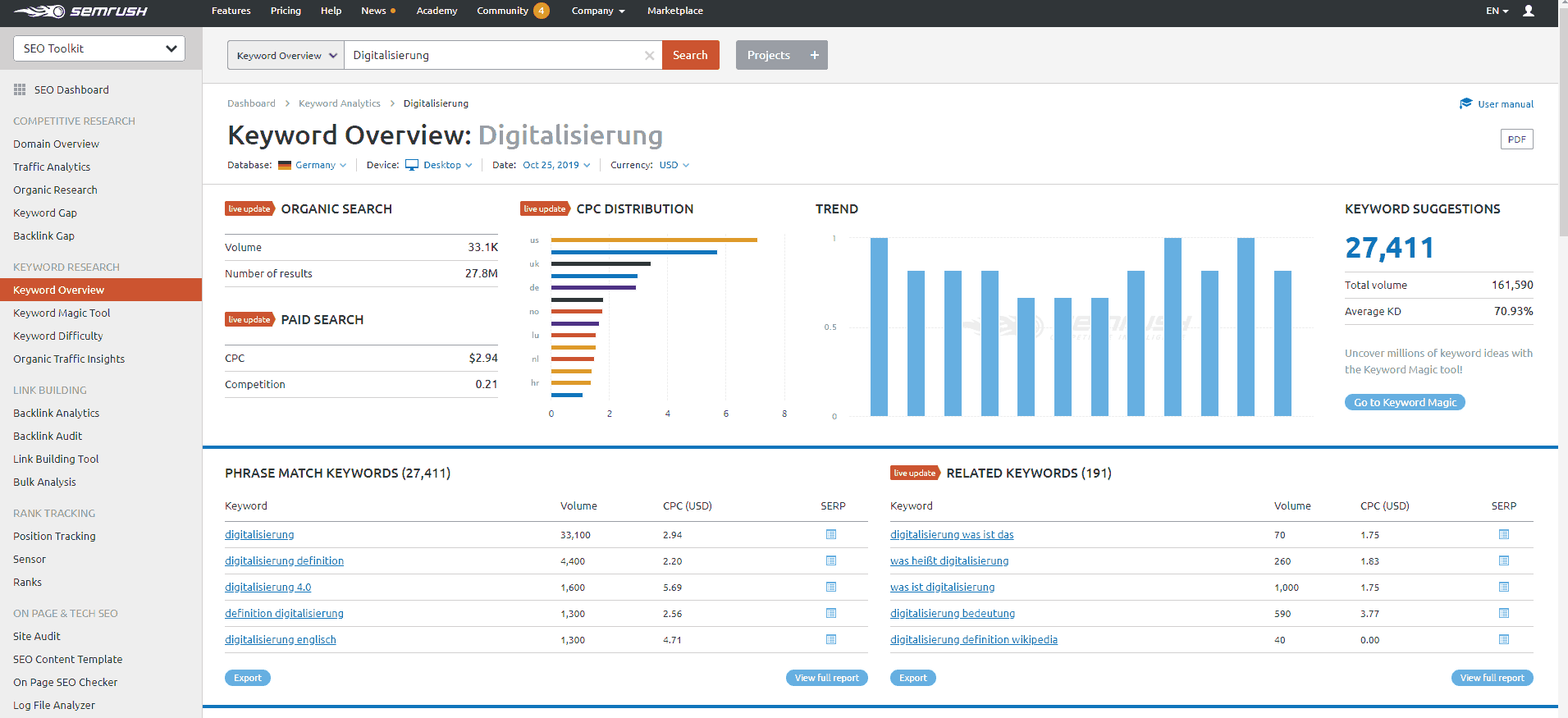Open SERP snapshot for definition digitalisierung
Image resolution: width=1568 pixels, height=718 pixels.
(x=831, y=613)
